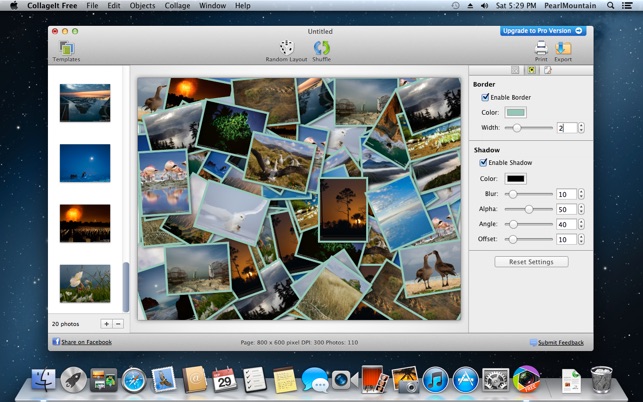The image size is (643, 402).
Task: Click the Random Layout dice icon
Action: click(286, 49)
